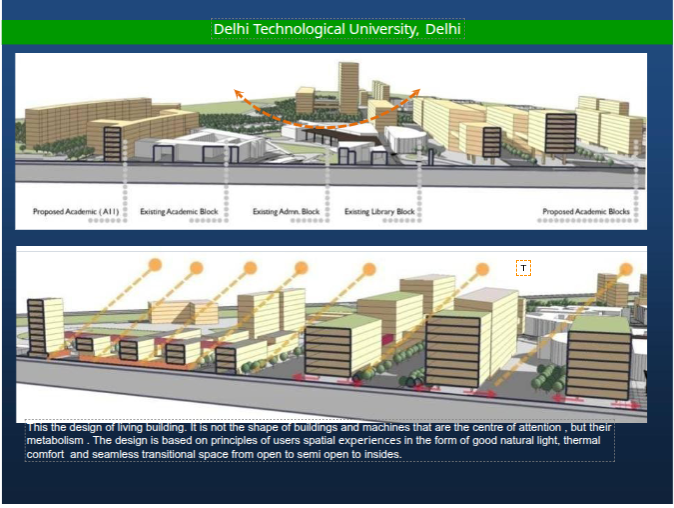Image resolution: width=674 pixels, height=508 pixels.
Task: Click the leftmost orange sun circle
Action: pos(155,265)
